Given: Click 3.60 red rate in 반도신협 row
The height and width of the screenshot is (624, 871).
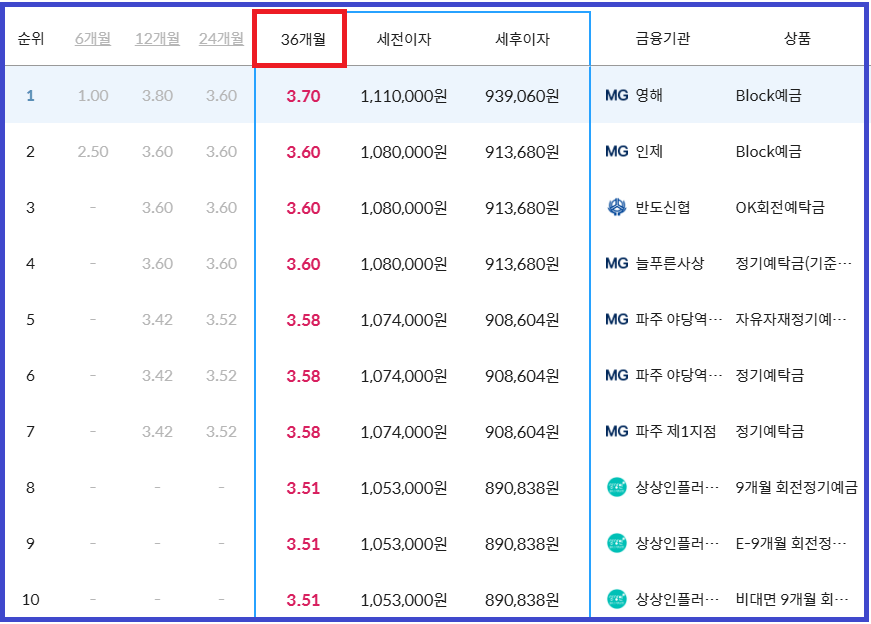Looking at the screenshot, I should pos(303,208).
